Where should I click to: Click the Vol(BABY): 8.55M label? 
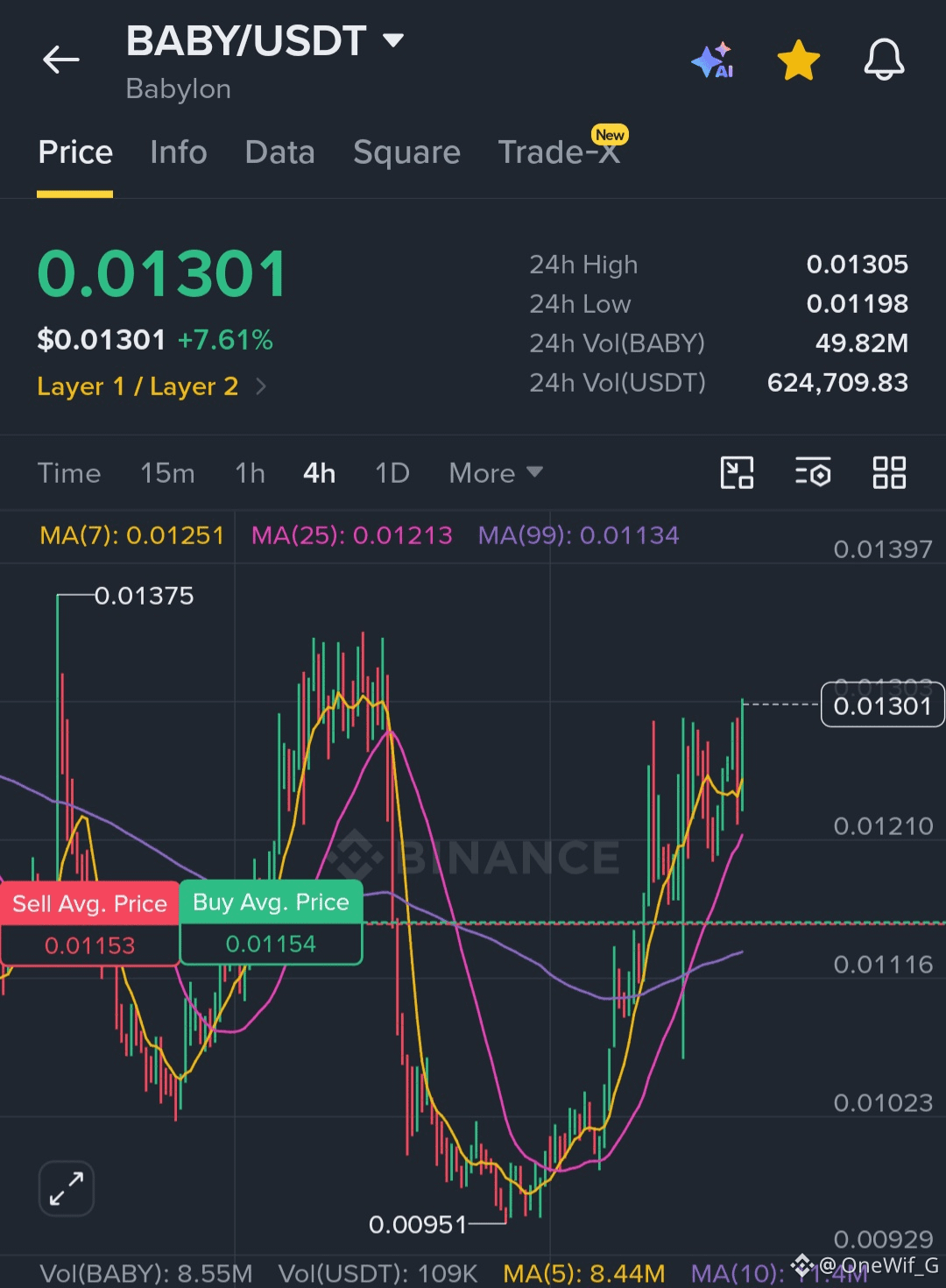pos(146,1273)
